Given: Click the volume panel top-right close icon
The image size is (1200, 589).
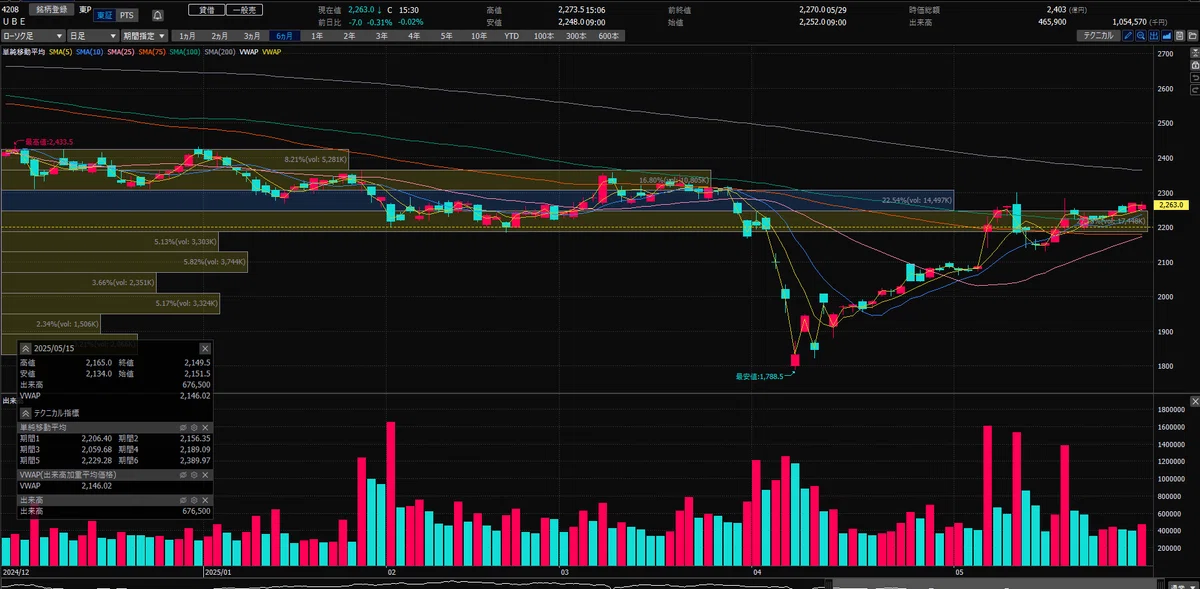Looking at the screenshot, I should [x=1195, y=401].
